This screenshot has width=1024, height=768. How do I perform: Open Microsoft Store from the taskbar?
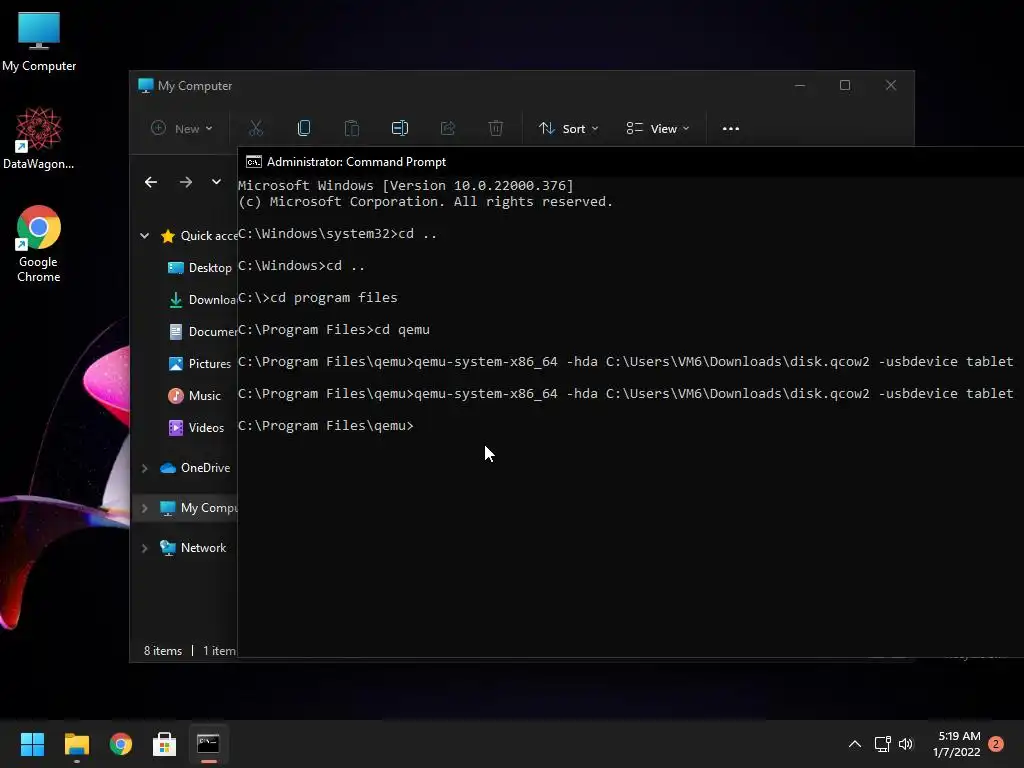click(165, 744)
